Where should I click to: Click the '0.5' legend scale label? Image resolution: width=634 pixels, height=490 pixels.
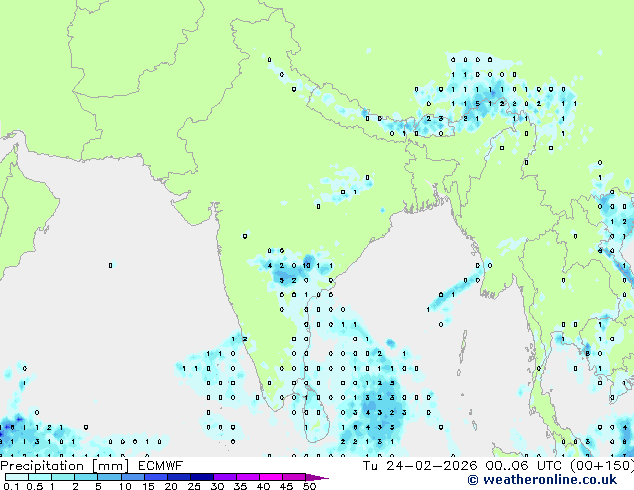[x=34, y=486]
